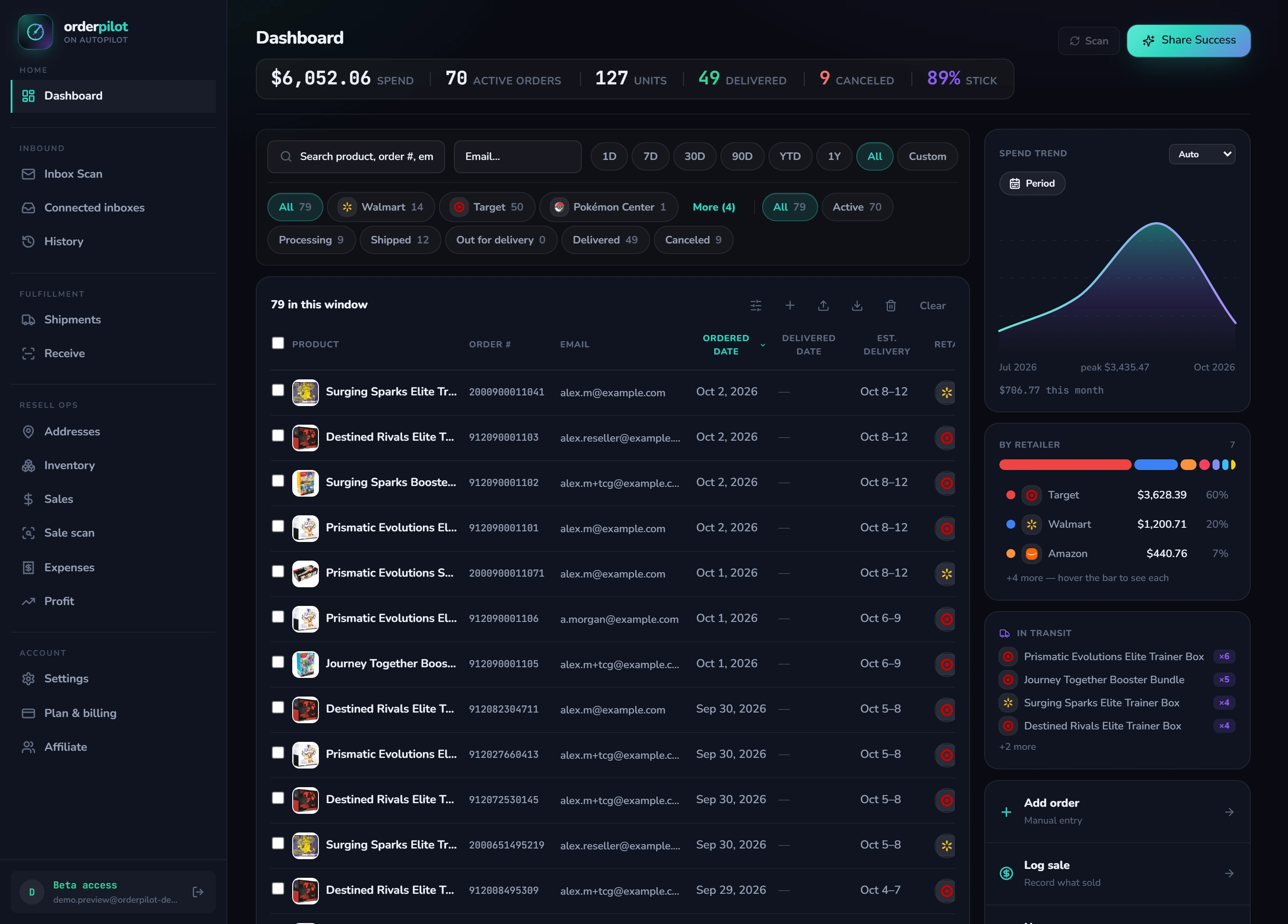Open Inventory in the sidebar

pos(113,465)
